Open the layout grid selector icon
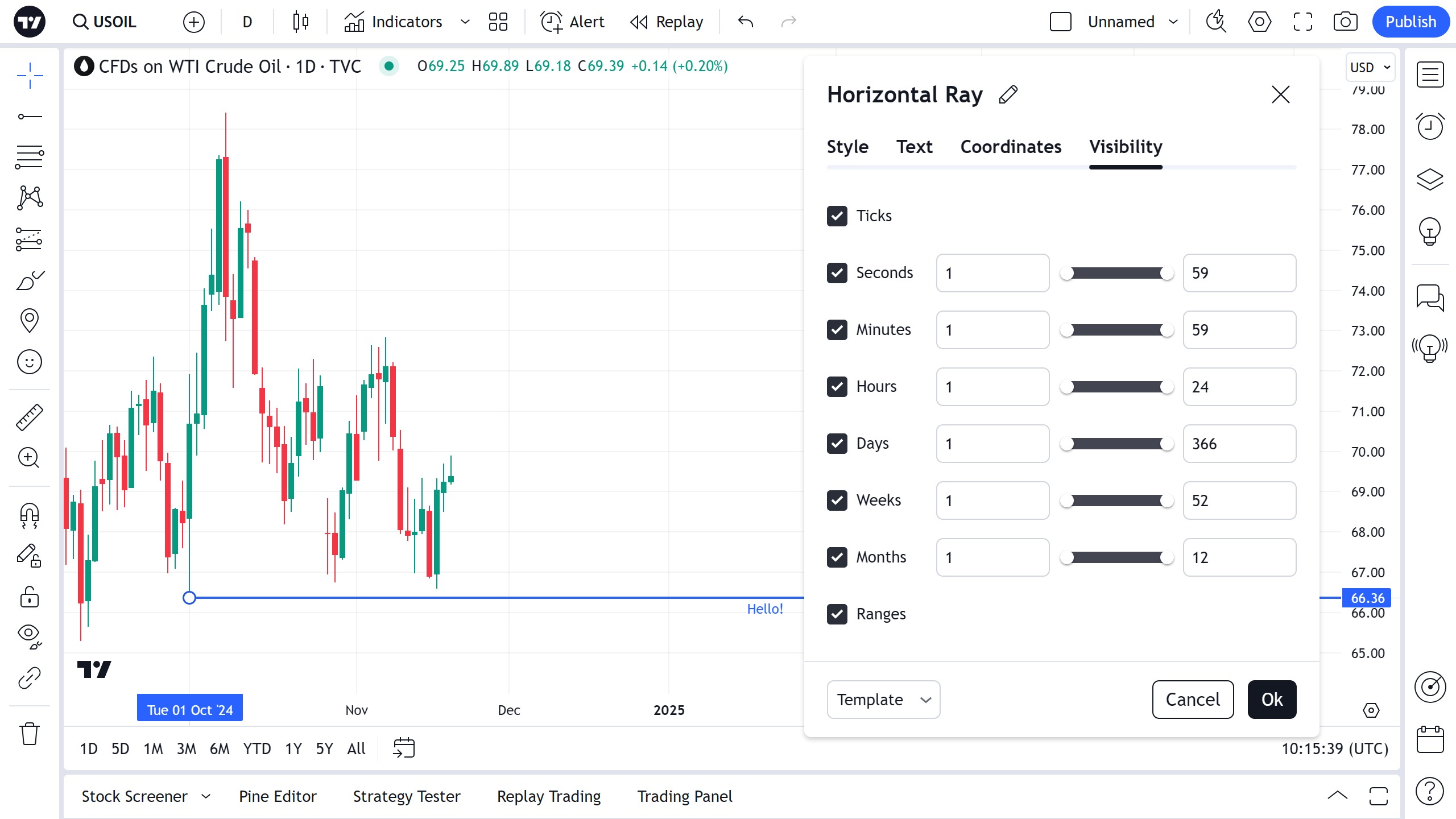The height and width of the screenshot is (819, 1456). point(498,22)
